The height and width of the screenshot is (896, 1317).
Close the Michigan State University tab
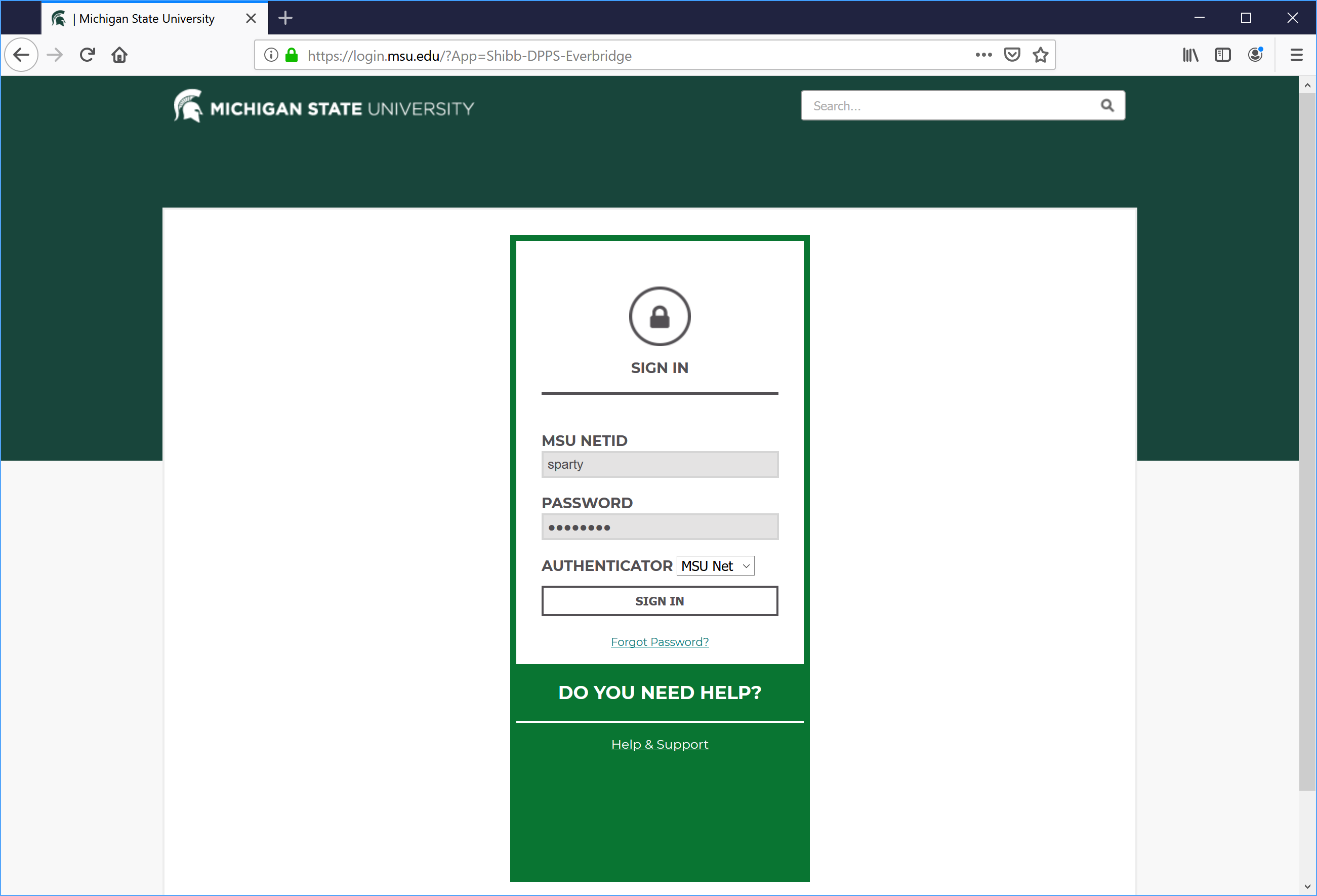pyautogui.click(x=251, y=18)
